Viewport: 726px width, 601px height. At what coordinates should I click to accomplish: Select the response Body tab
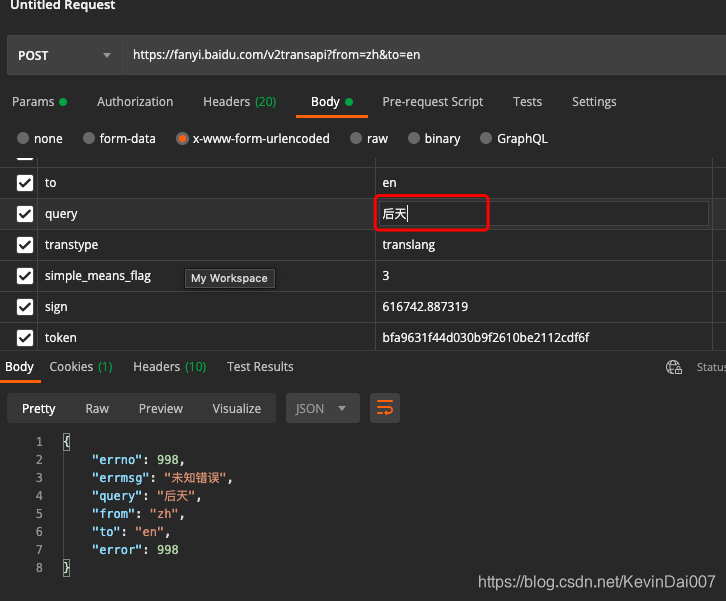click(19, 367)
